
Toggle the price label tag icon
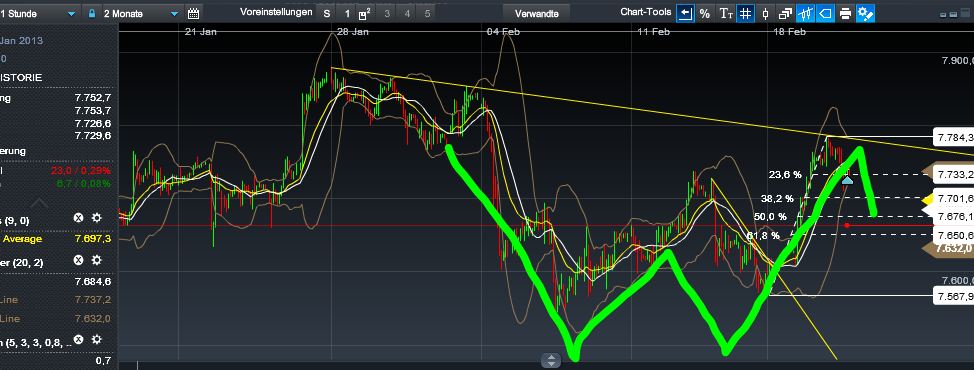point(825,13)
